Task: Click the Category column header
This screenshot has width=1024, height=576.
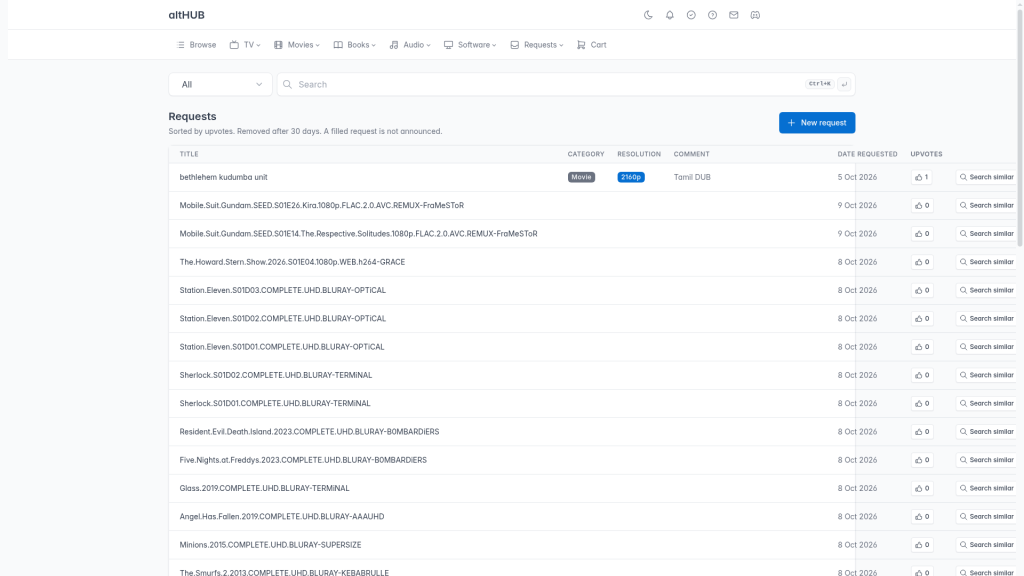Action: coord(586,154)
